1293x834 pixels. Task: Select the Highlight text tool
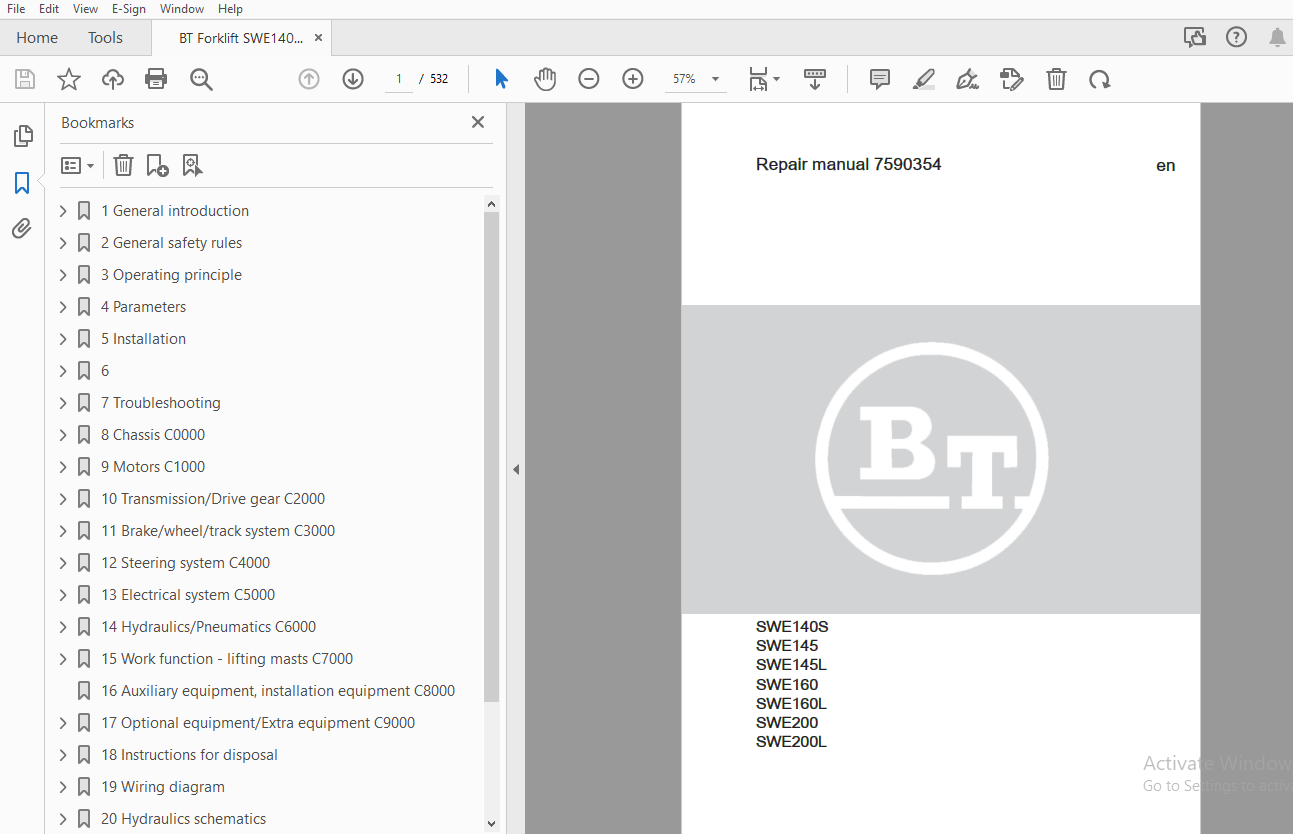[924, 79]
